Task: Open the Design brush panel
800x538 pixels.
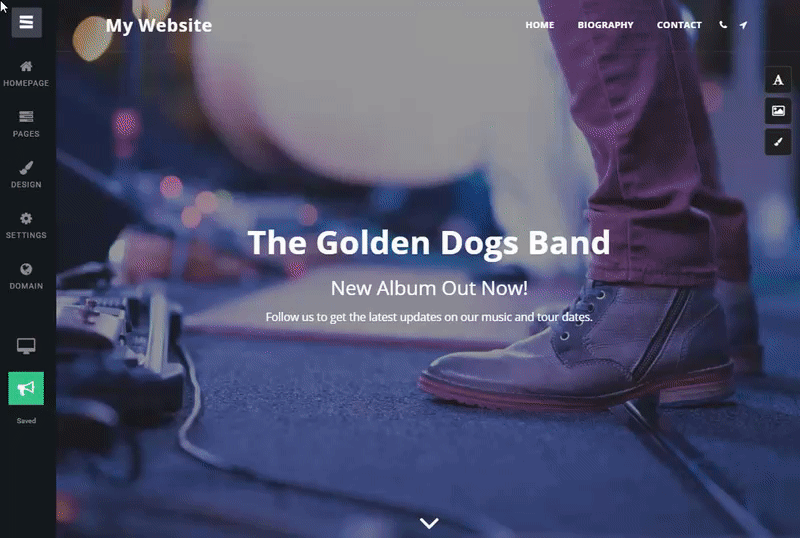Action: [26, 175]
